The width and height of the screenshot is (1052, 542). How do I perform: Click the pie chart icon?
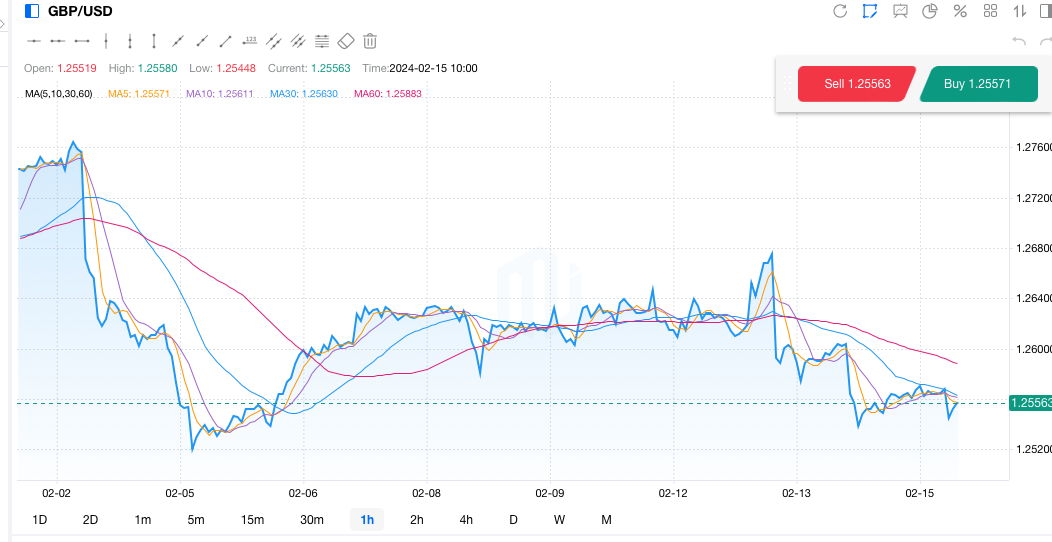point(930,11)
